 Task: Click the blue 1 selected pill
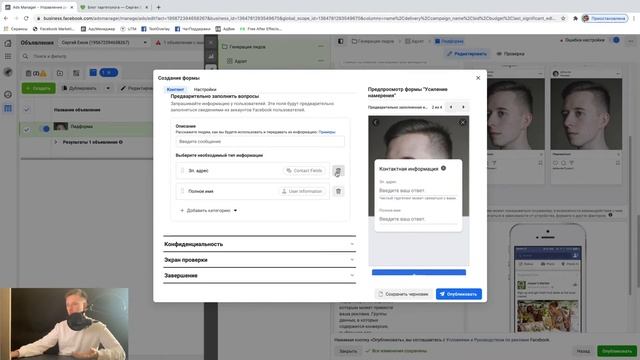109,73
